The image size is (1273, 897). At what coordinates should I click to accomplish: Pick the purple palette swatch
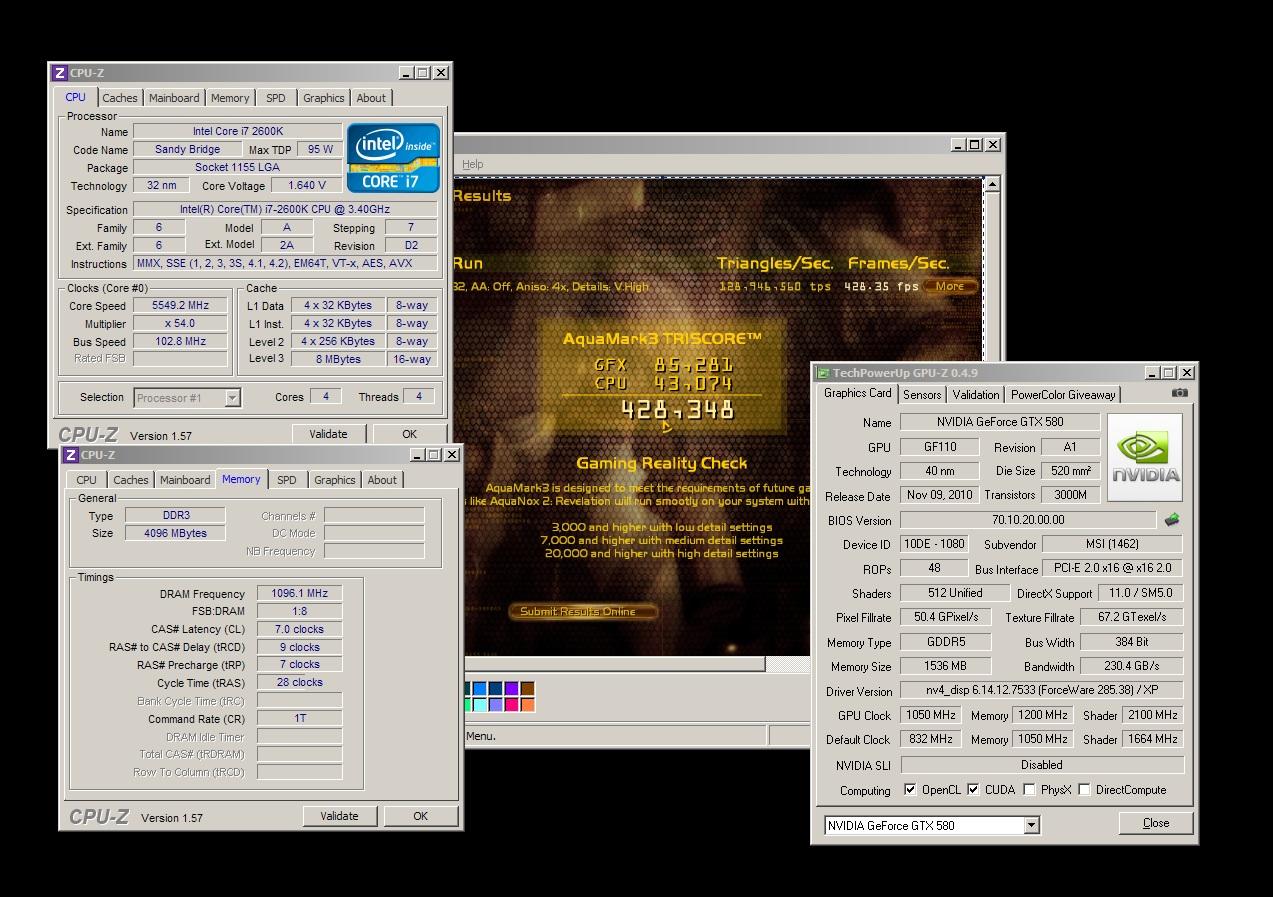click(x=512, y=689)
